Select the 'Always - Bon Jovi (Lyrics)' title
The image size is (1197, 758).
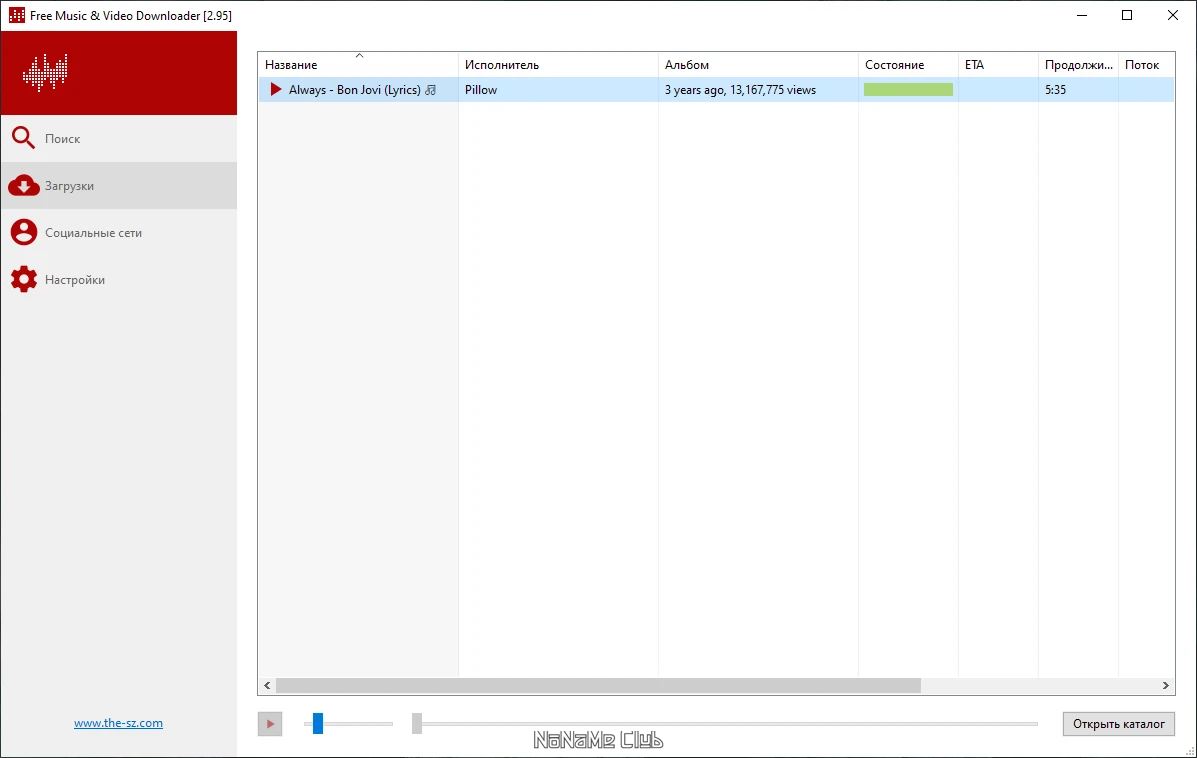pyautogui.click(x=354, y=89)
